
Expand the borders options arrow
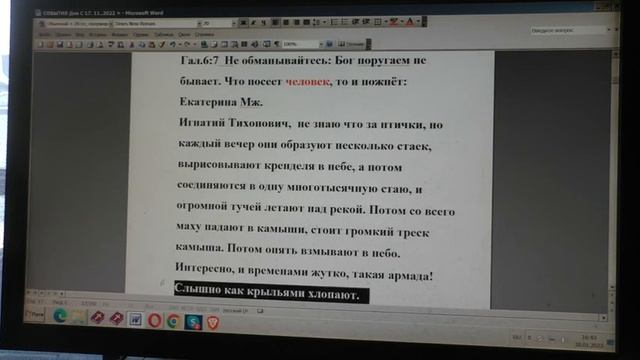coord(386,22)
